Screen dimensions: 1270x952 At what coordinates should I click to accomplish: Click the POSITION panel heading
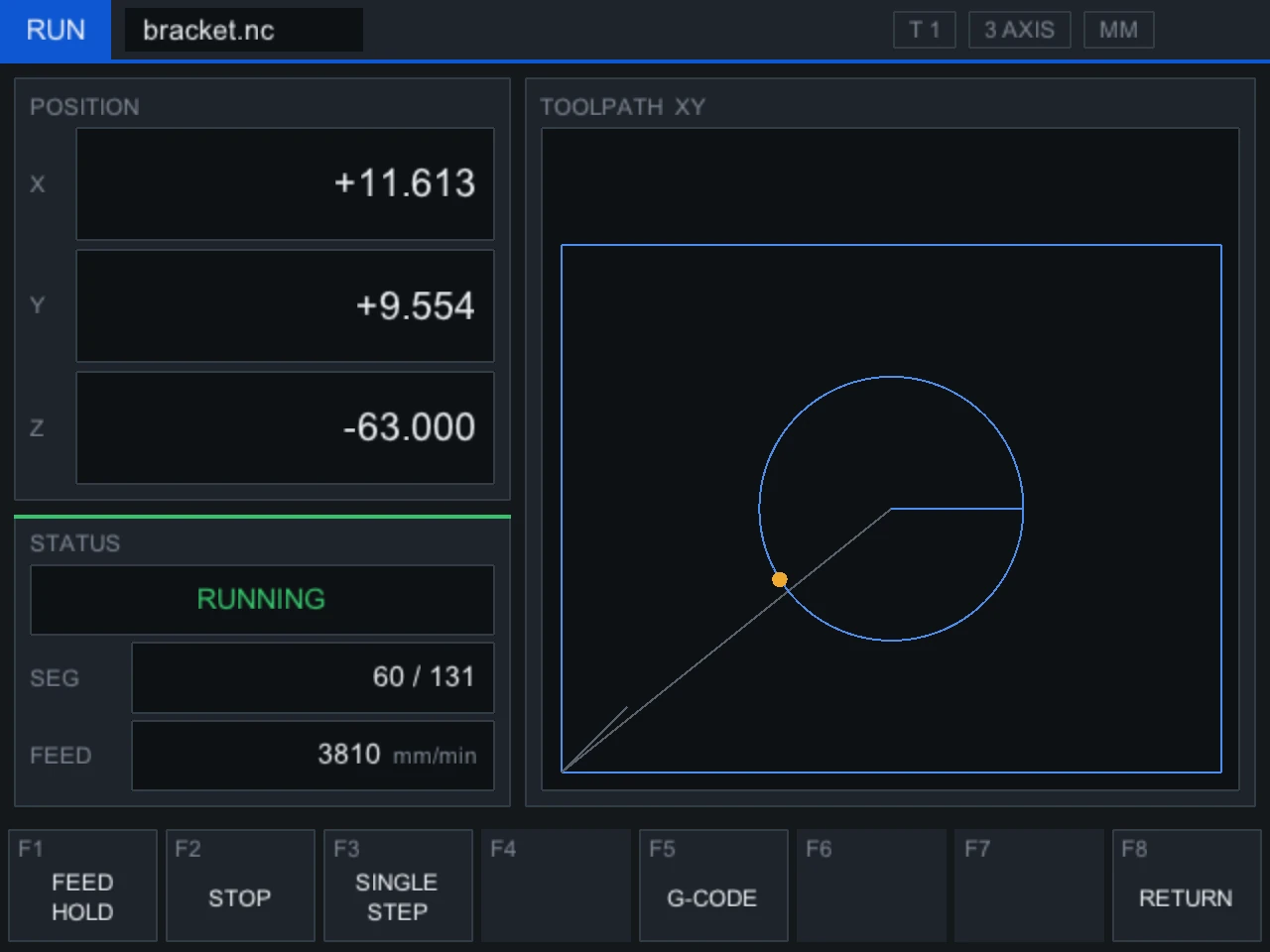84,107
